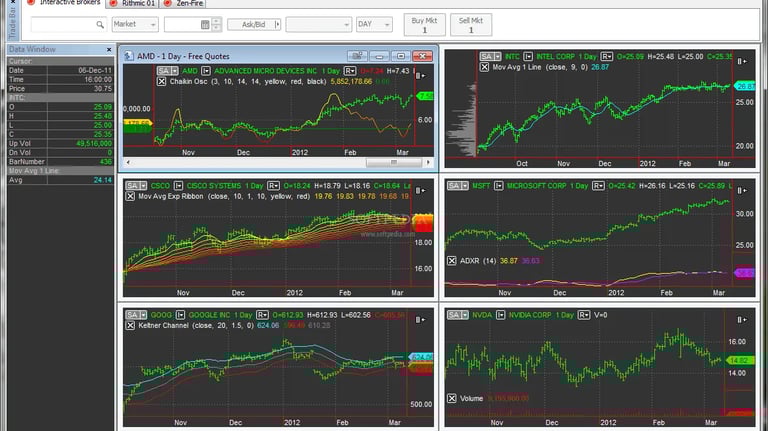Image resolution: width=768 pixels, height=431 pixels.
Task: Click the axis scale icon on INTC chart
Action: (x=742, y=61)
